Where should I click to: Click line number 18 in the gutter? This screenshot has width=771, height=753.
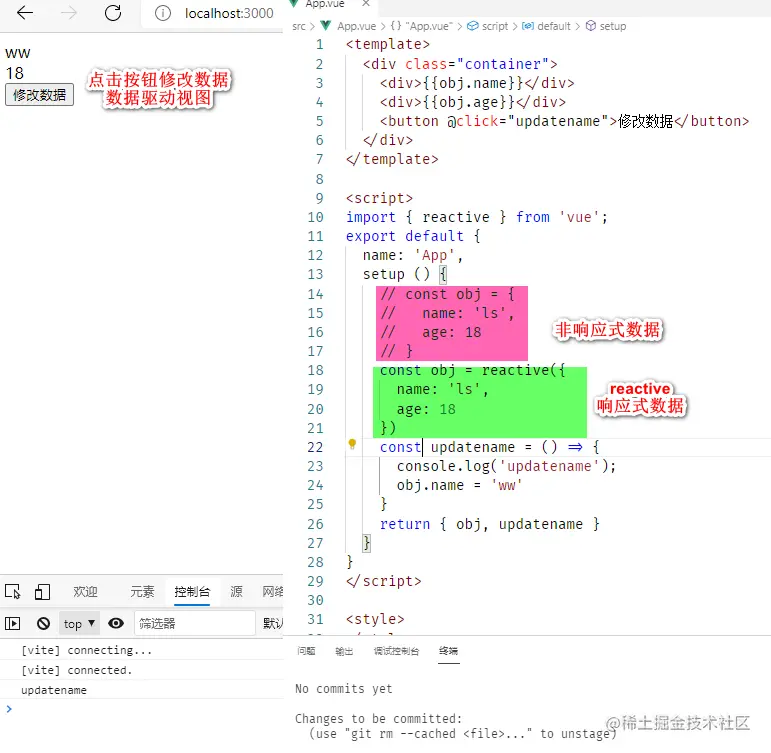click(315, 370)
